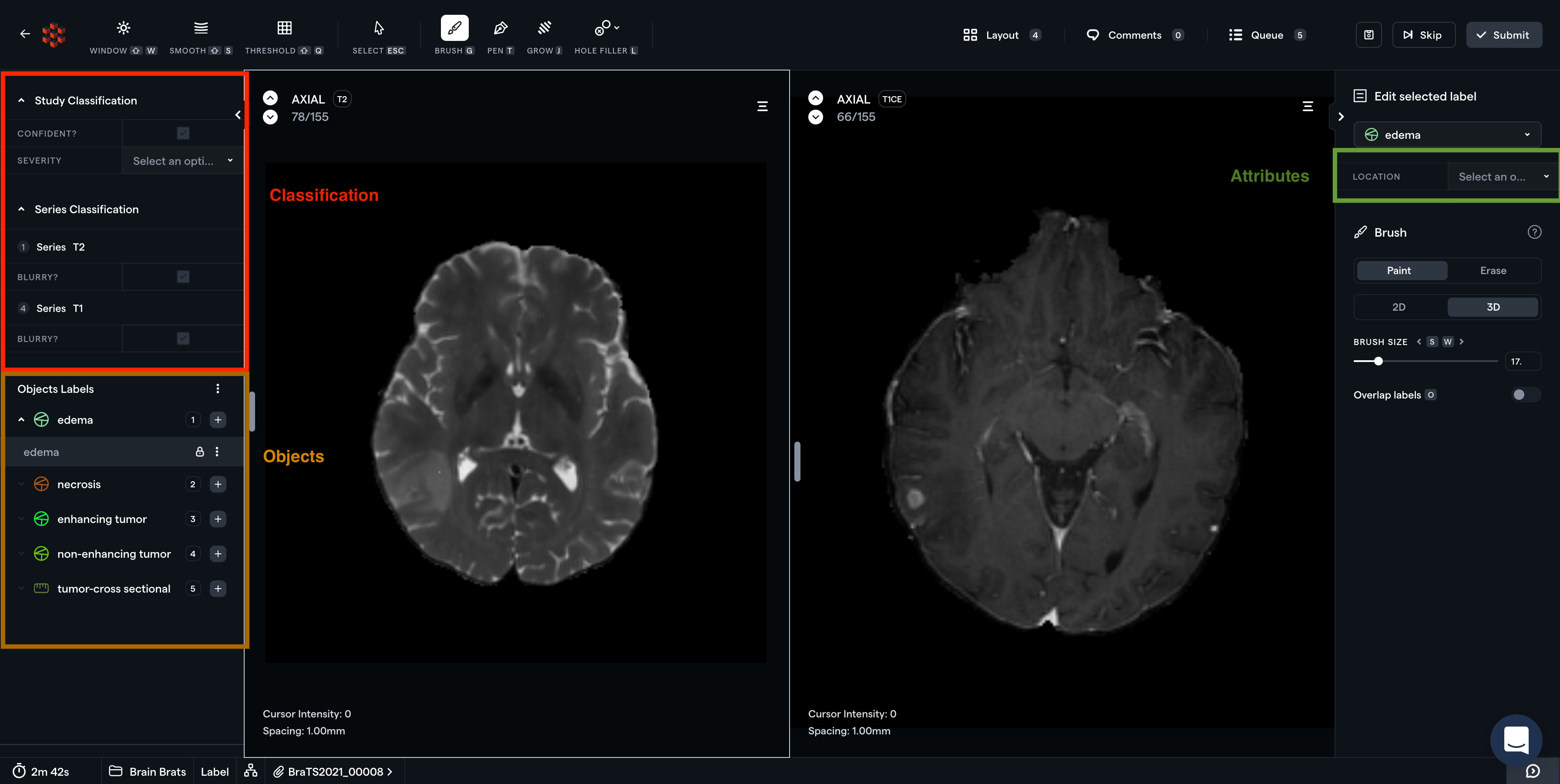The image size is (1560, 784).
Task: Select the tumor-cross sectional label
Action: pos(114,589)
